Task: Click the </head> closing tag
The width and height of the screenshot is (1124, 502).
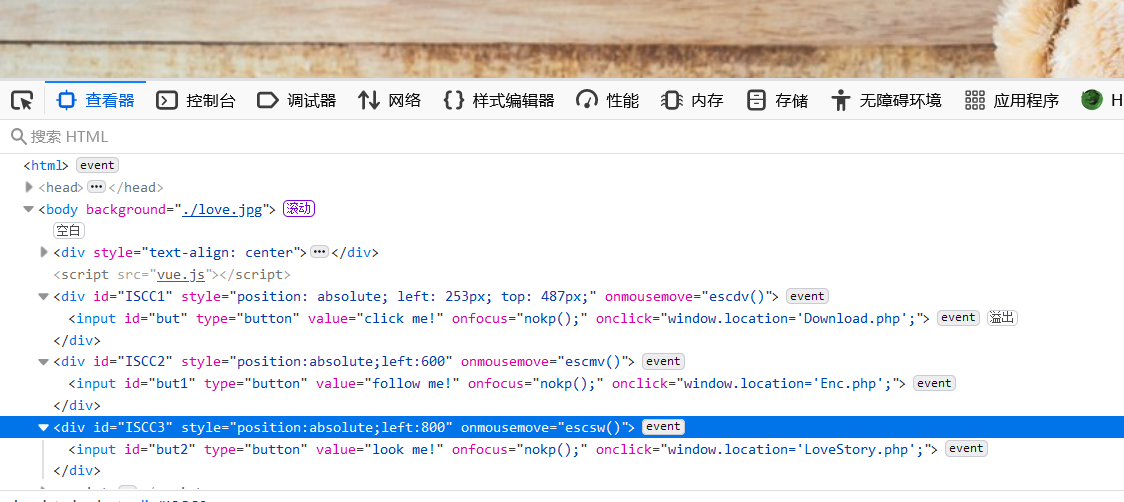Action: pyautogui.click(x=136, y=188)
